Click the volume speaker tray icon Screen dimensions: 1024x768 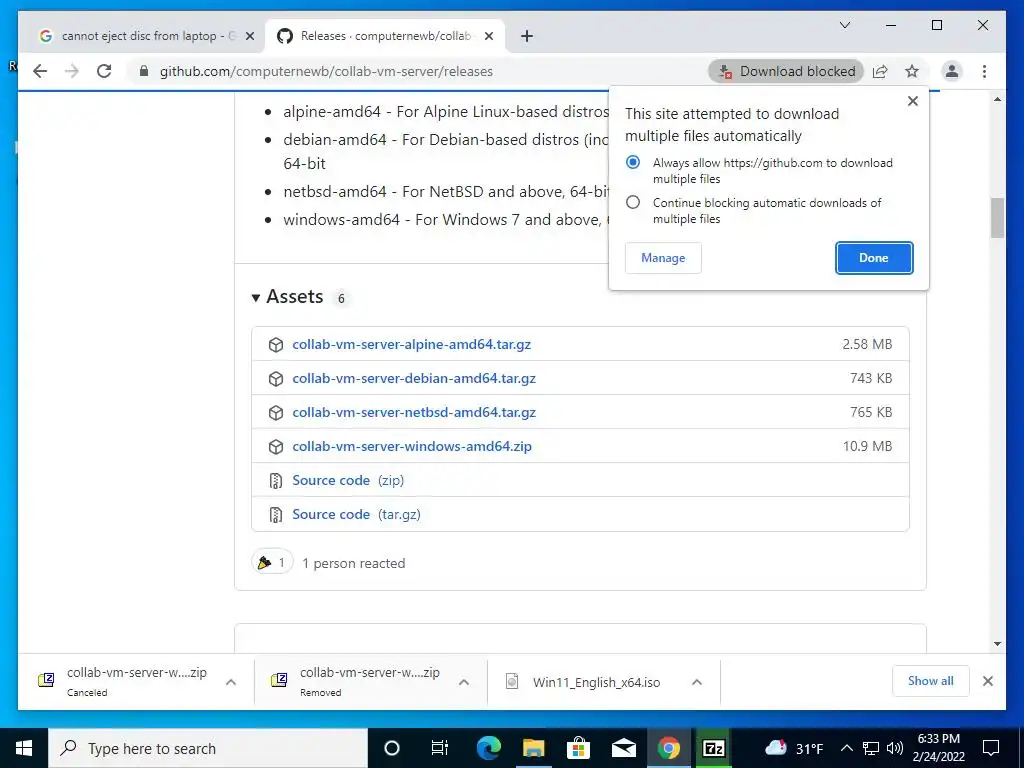tap(895, 748)
